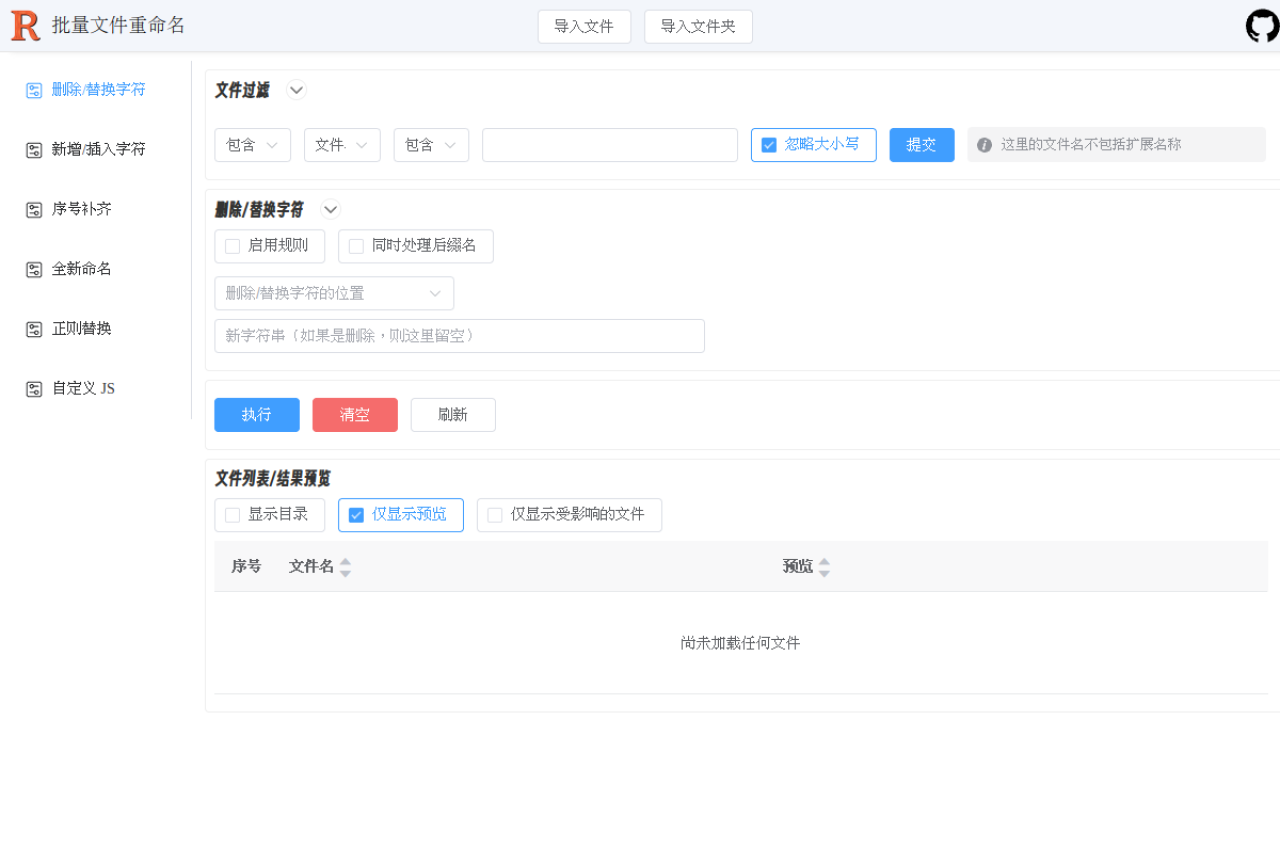Click the icon beside 全新命名 sidebar item
The width and height of the screenshot is (1280, 853).
(34, 270)
